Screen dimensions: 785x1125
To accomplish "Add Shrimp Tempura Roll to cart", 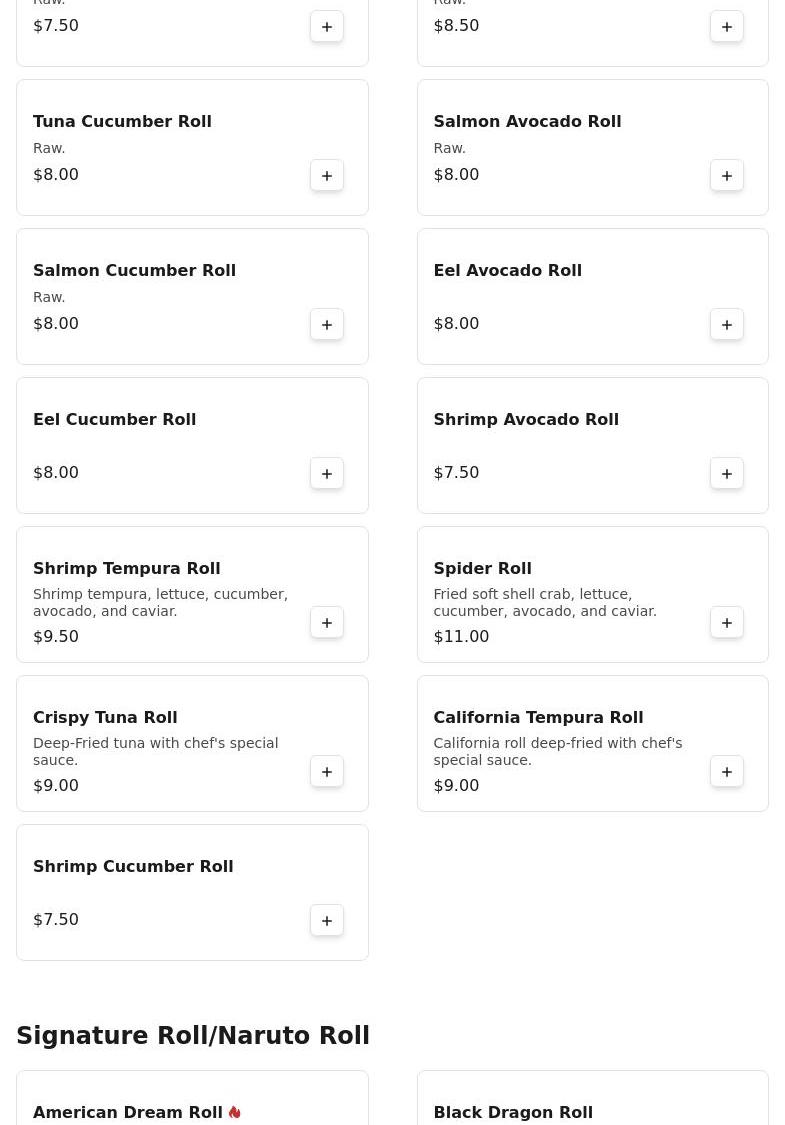I will click(x=327, y=622).
